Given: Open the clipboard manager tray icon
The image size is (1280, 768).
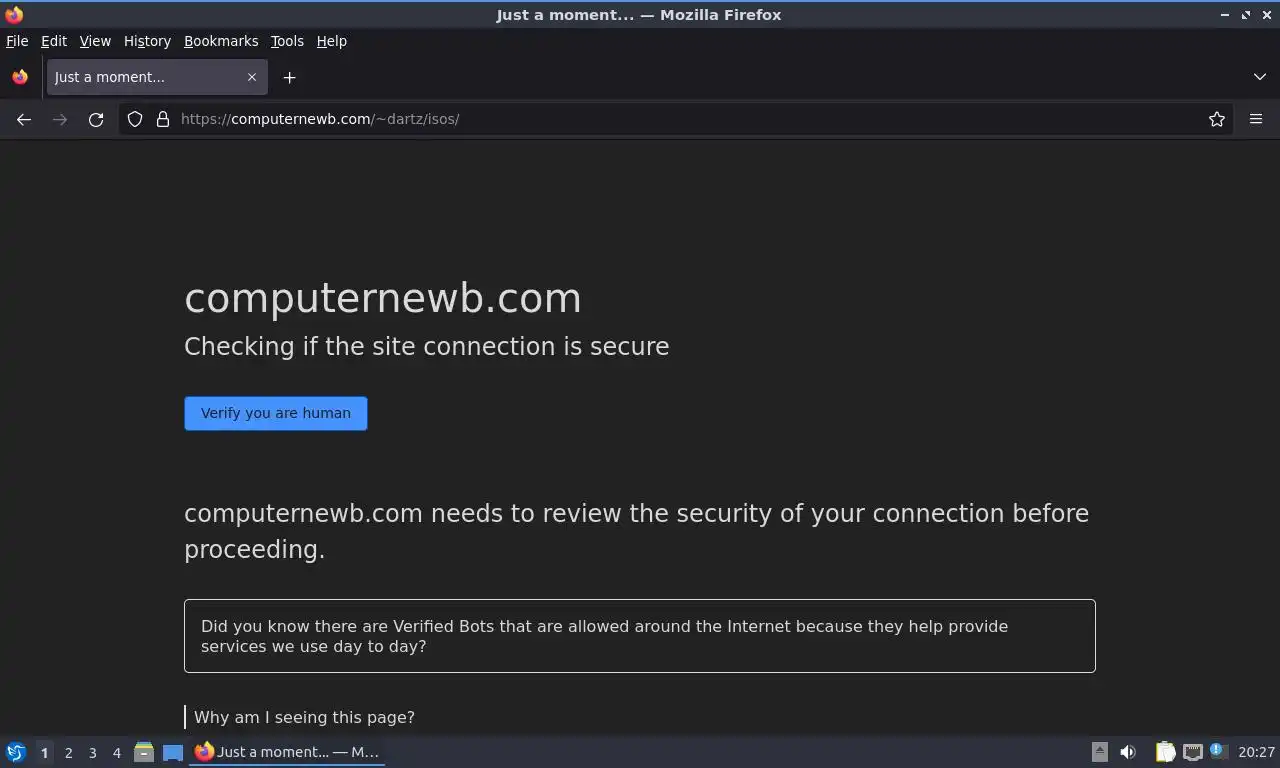Looking at the screenshot, I should pos(1165,752).
